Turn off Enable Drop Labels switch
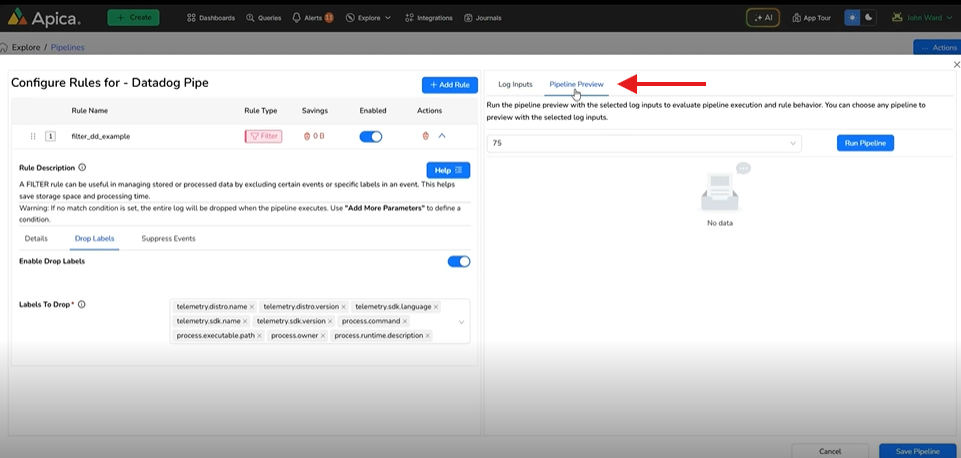This screenshot has width=961, height=458. (458, 261)
